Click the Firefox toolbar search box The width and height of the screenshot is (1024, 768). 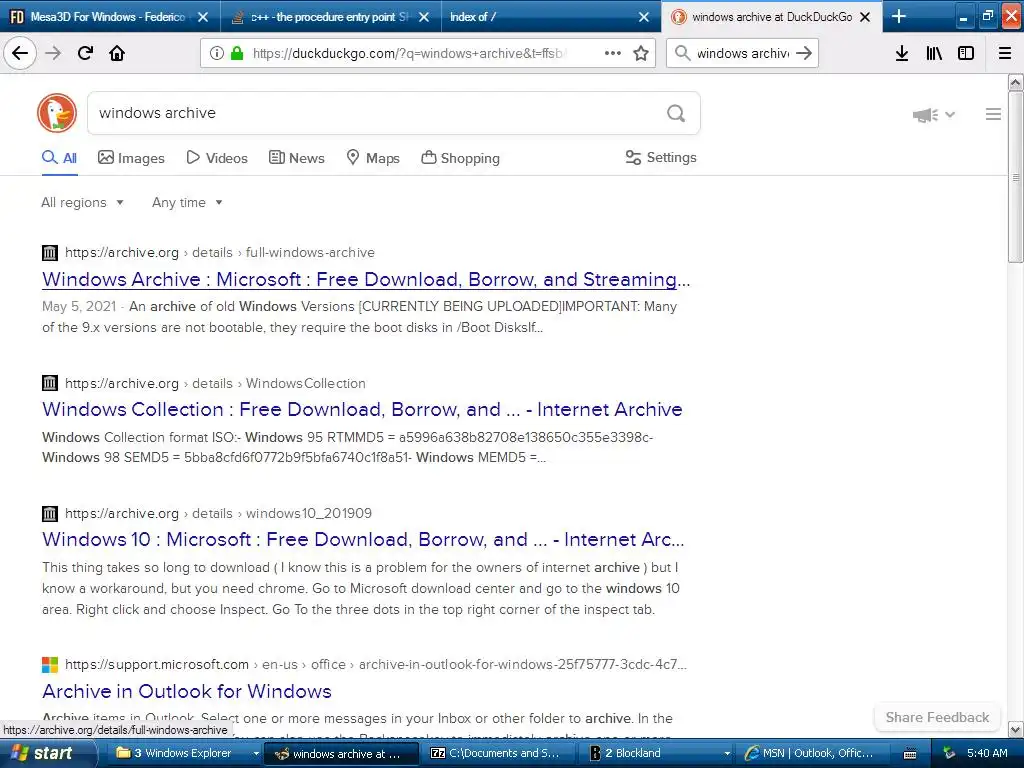(x=742, y=53)
